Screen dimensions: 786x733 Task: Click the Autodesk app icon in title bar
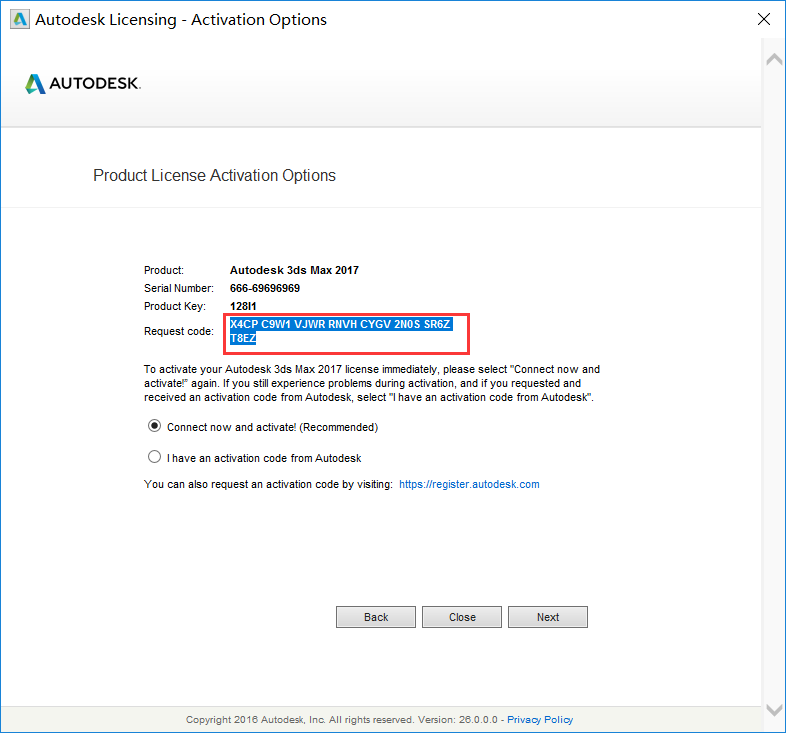click(19, 19)
